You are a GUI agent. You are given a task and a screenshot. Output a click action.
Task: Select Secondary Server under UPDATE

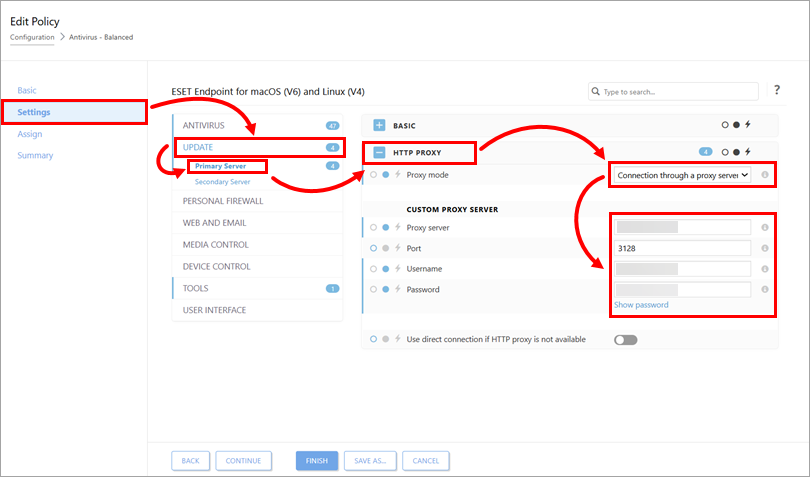[x=222, y=182]
